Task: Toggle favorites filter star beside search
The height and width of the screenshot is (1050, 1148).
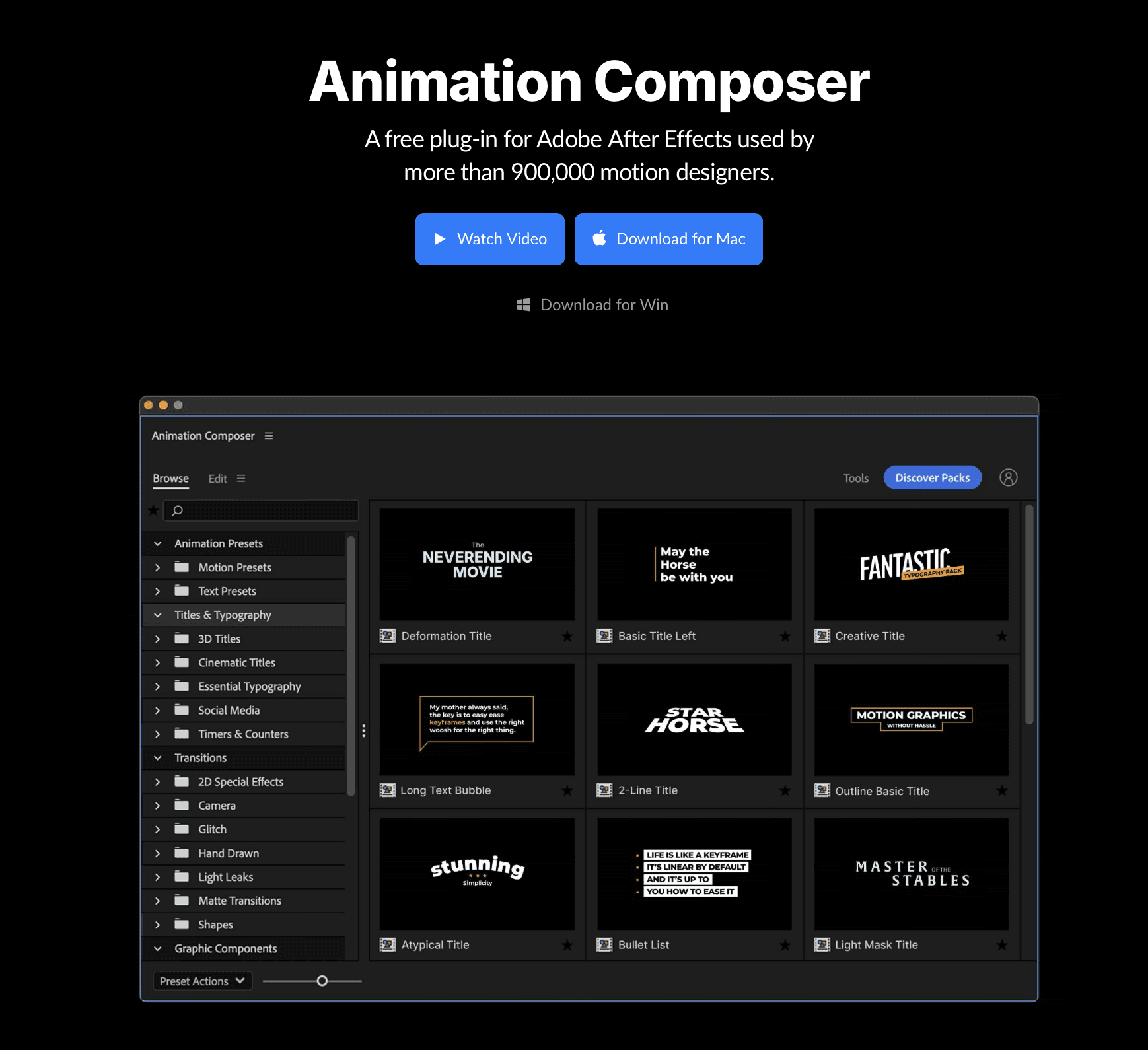Action: click(x=153, y=510)
